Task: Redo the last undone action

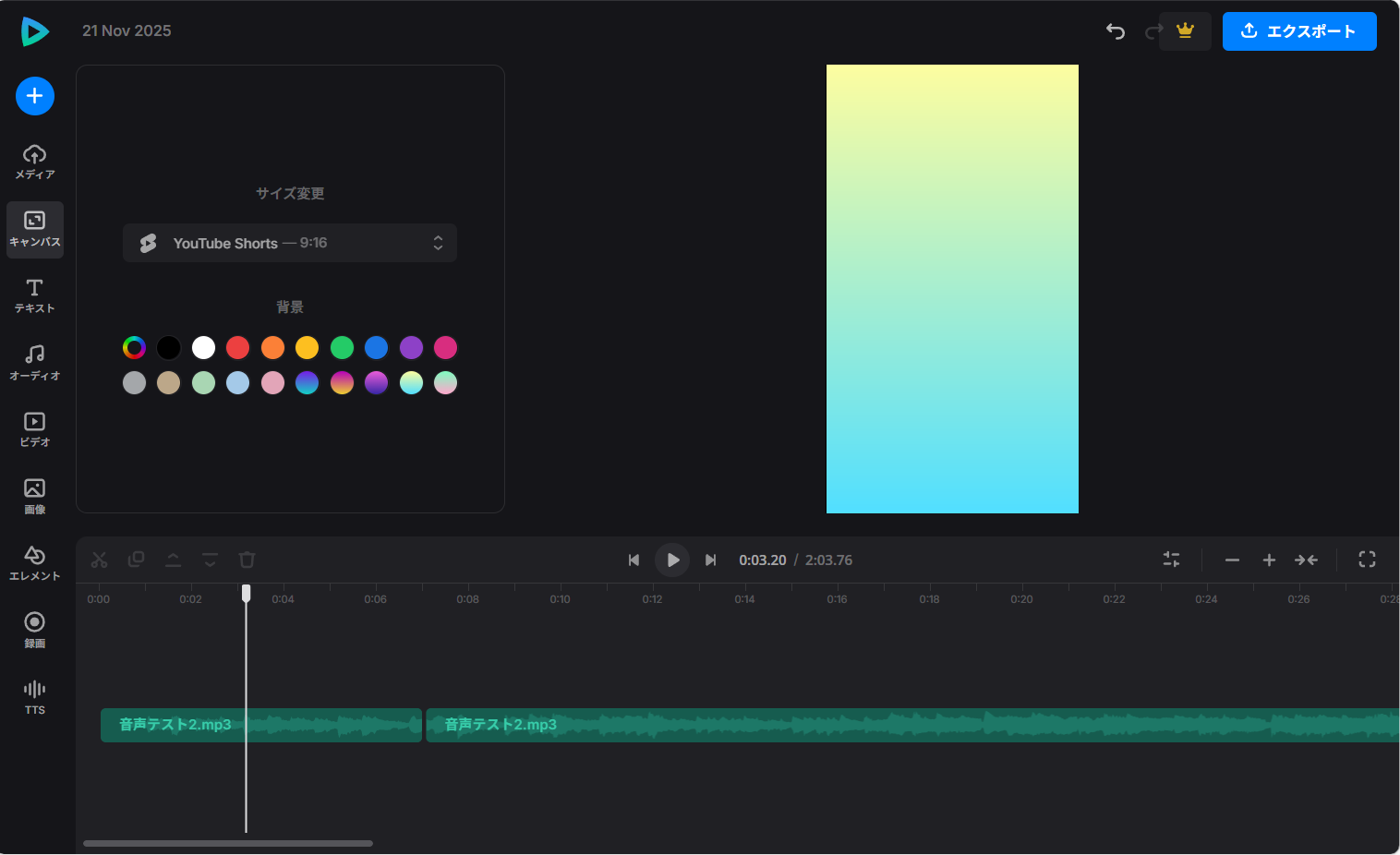Action: pyautogui.click(x=1153, y=31)
